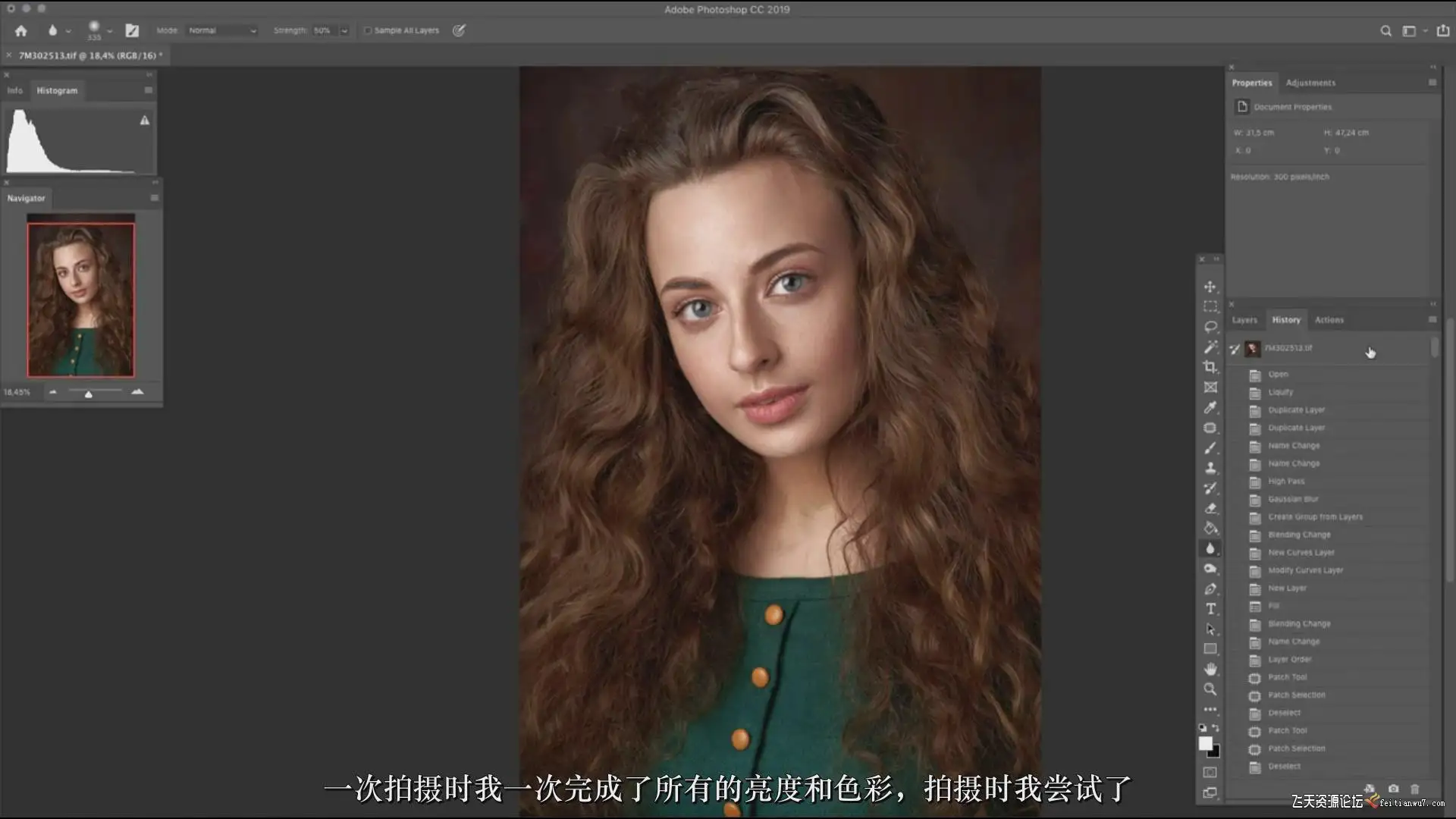This screenshot has height=819, width=1456.
Task: Toggle pressure for strength icon
Action: pyautogui.click(x=459, y=30)
